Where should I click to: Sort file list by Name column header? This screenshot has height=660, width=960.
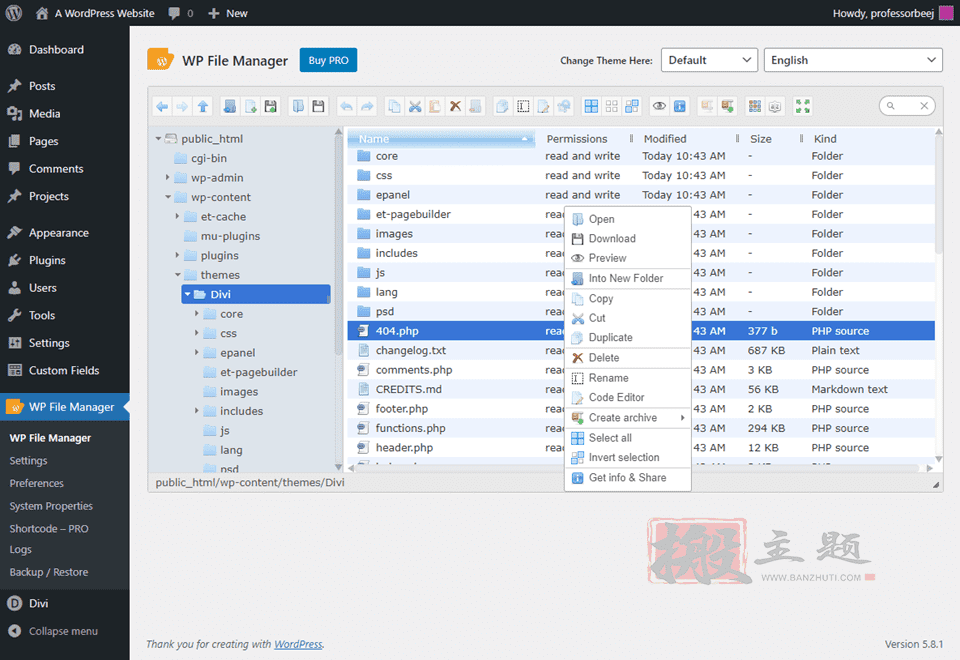tap(440, 139)
